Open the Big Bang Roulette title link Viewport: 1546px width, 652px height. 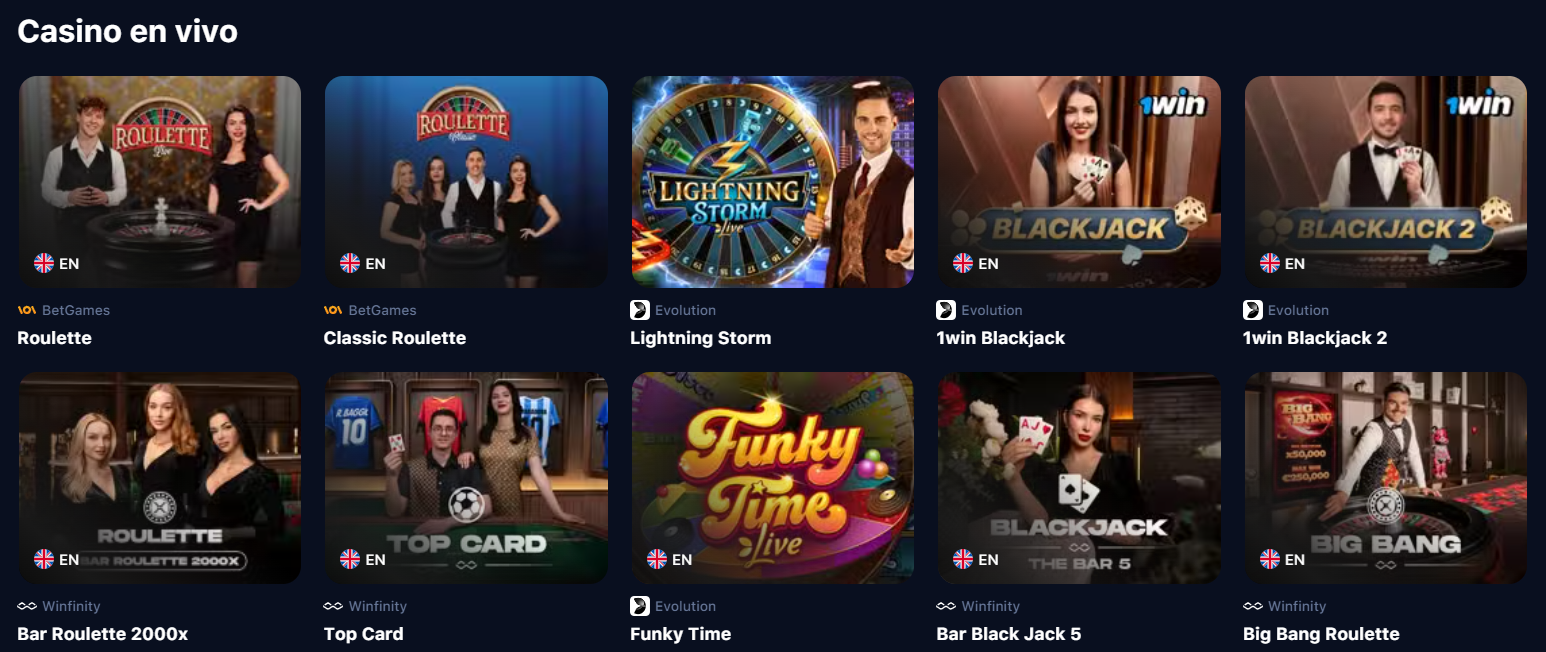(1321, 634)
